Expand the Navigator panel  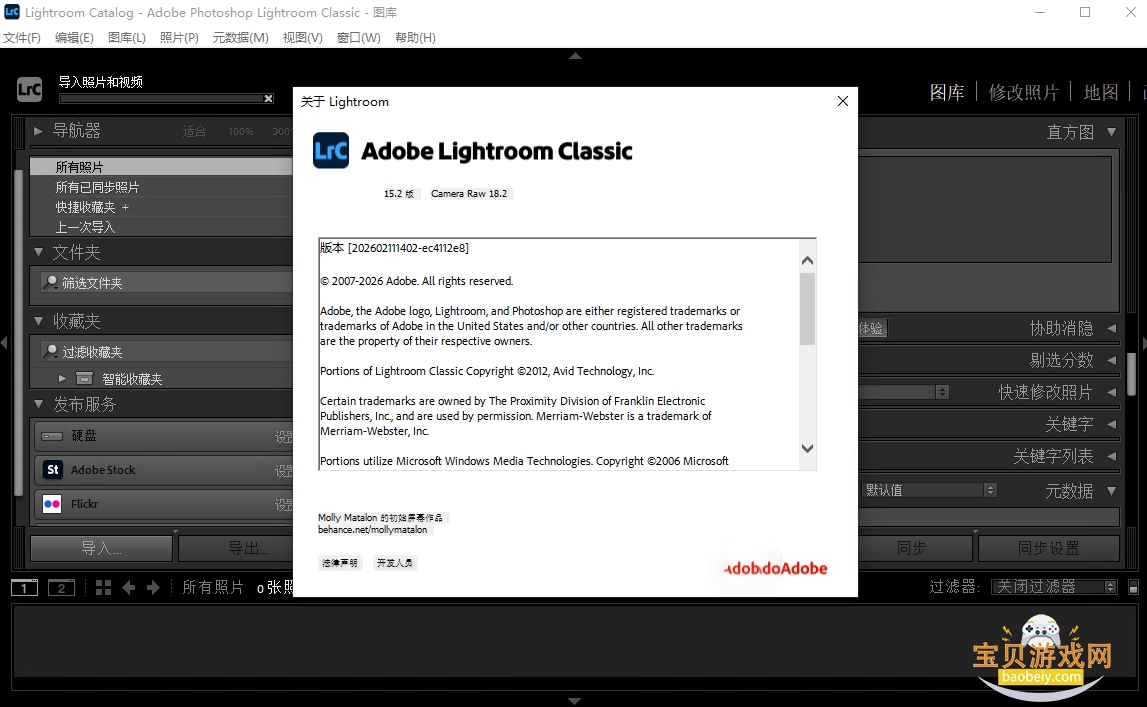point(38,132)
